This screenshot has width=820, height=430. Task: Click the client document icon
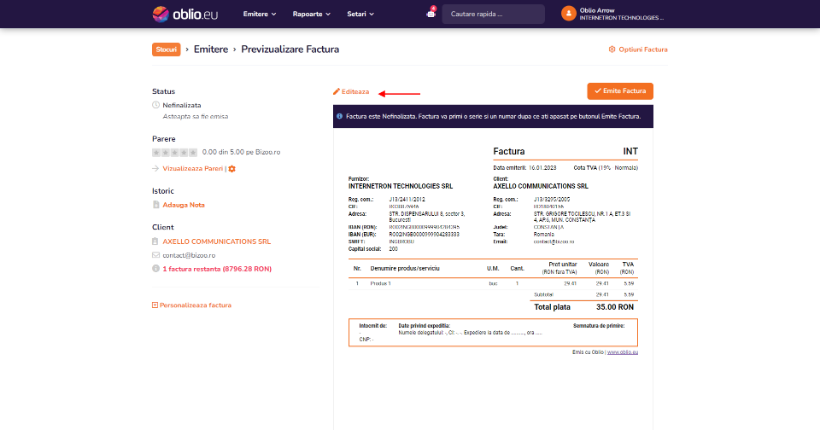click(x=155, y=242)
